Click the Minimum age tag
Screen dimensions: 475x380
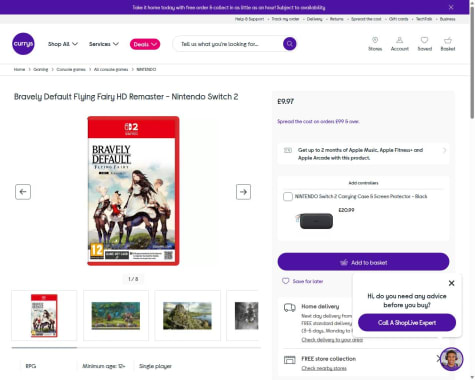(104, 366)
